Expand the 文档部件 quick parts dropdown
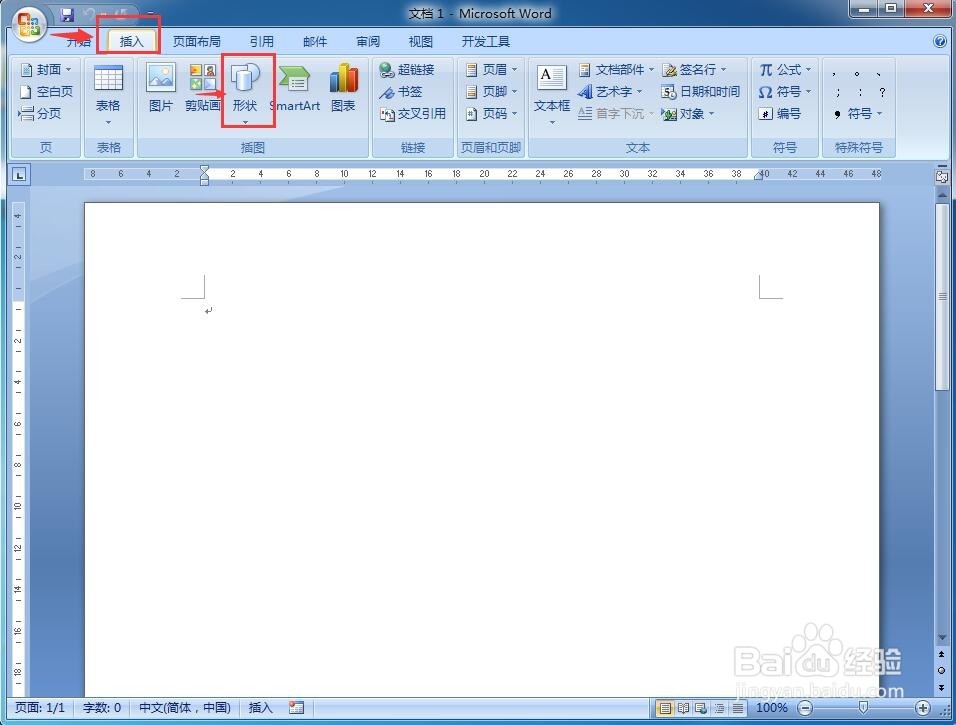Viewport: 956px width, 725px height. (x=651, y=70)
